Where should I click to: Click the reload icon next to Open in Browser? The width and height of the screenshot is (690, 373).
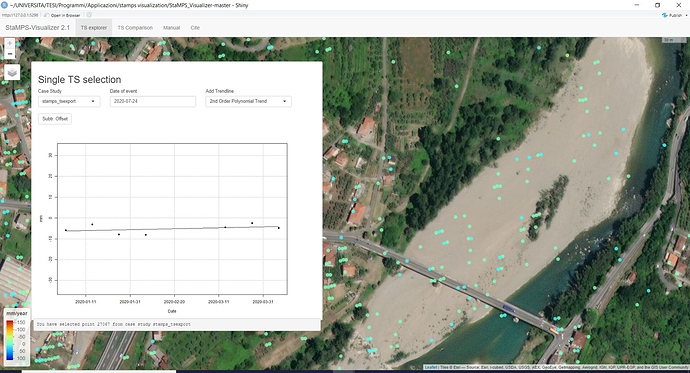tap(89, 15)
